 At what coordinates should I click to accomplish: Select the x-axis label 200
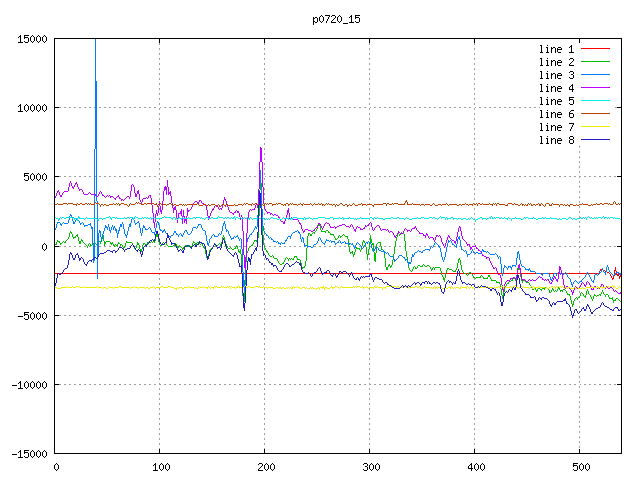(x=266, y=467)
